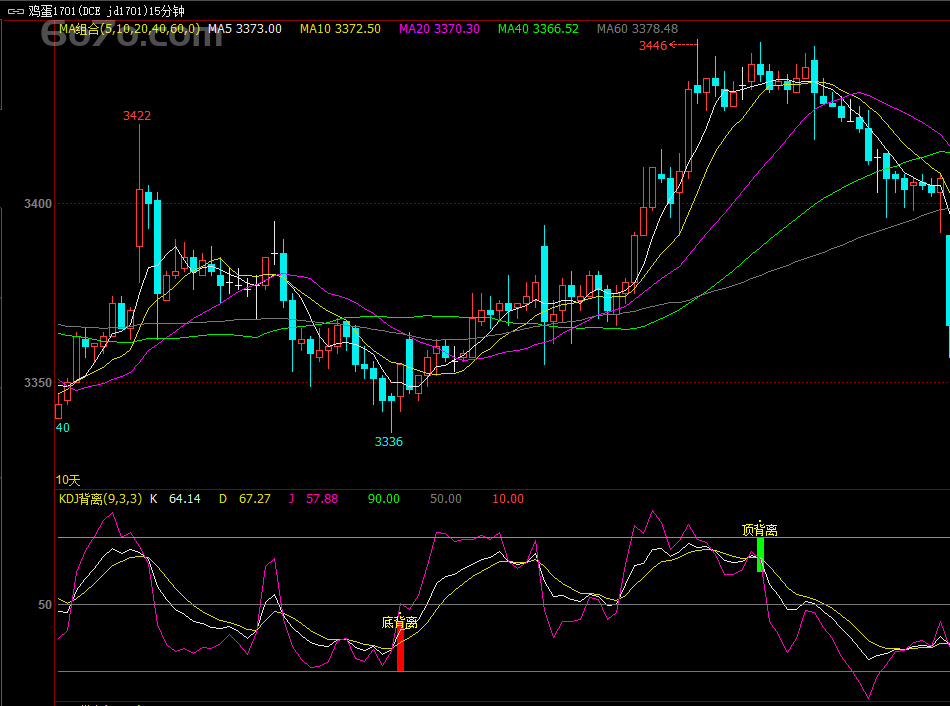950x706 pixels.
Task: Open the MA组合(5,10,20,40,60,0) indicator settings
Action: coord(129,29)
